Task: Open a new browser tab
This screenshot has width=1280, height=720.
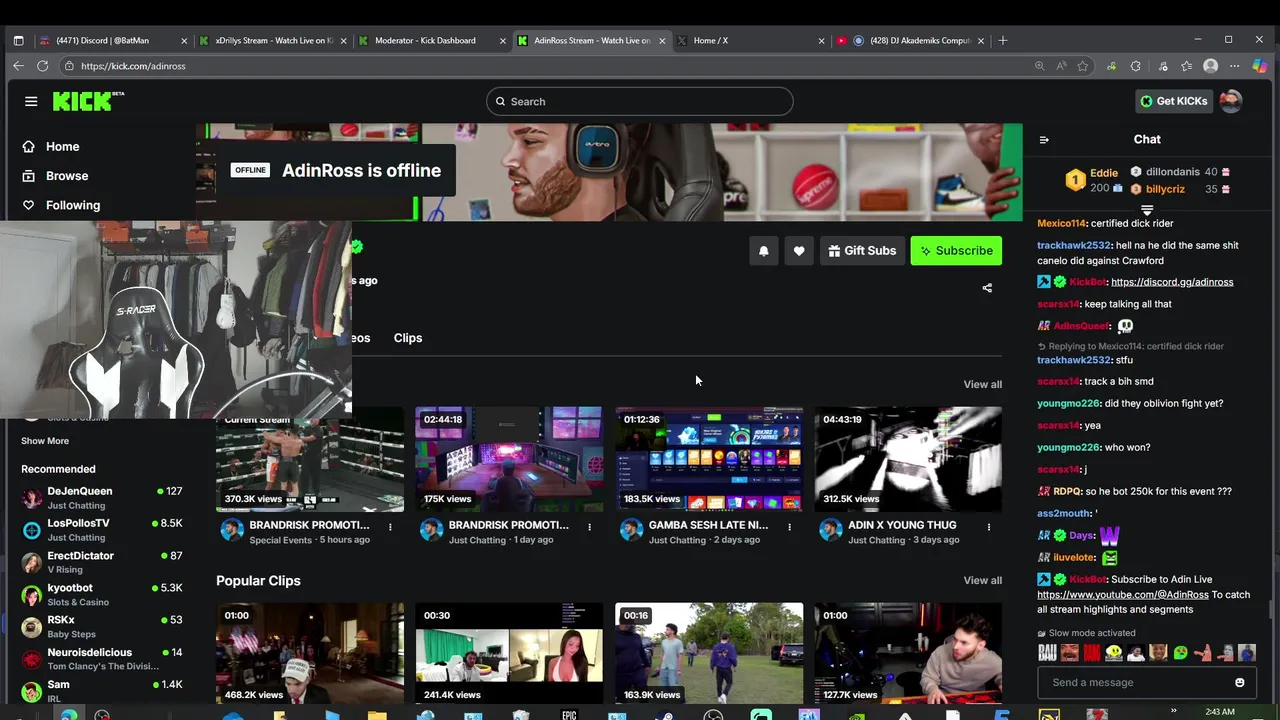Action: [1003, 41]
